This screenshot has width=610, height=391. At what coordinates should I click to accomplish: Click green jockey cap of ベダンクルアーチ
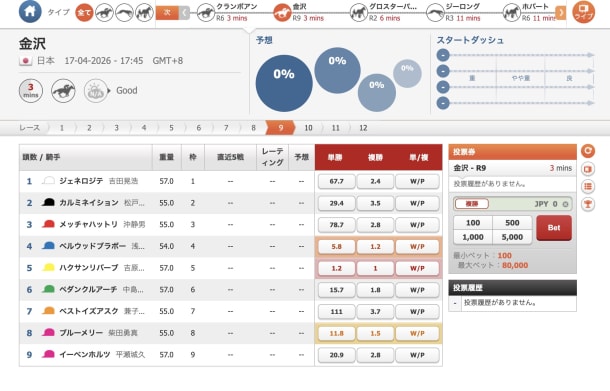pyautogui.click(x=48, y=289)
